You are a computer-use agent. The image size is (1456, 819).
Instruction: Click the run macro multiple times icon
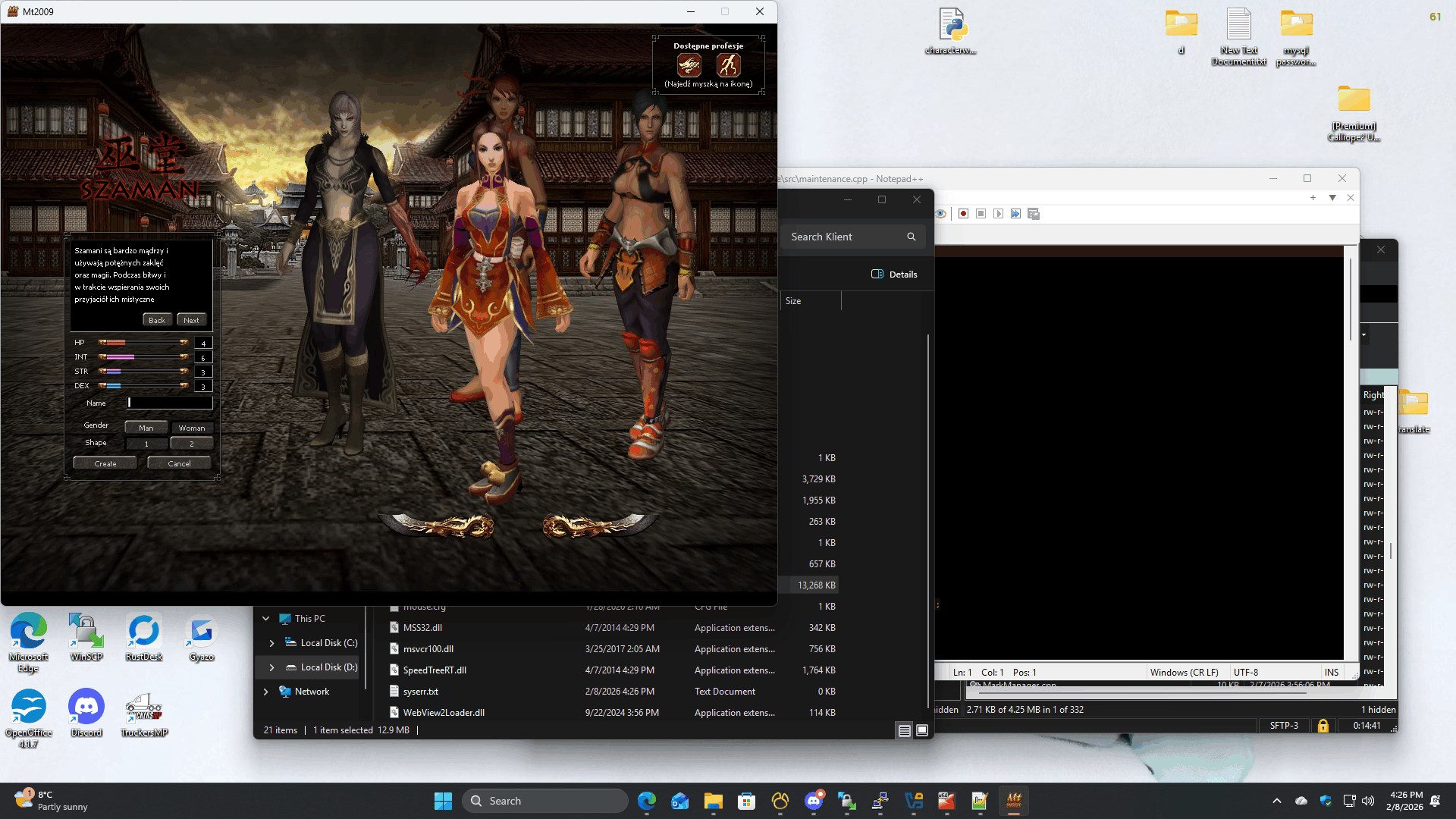pos(1015,214)
